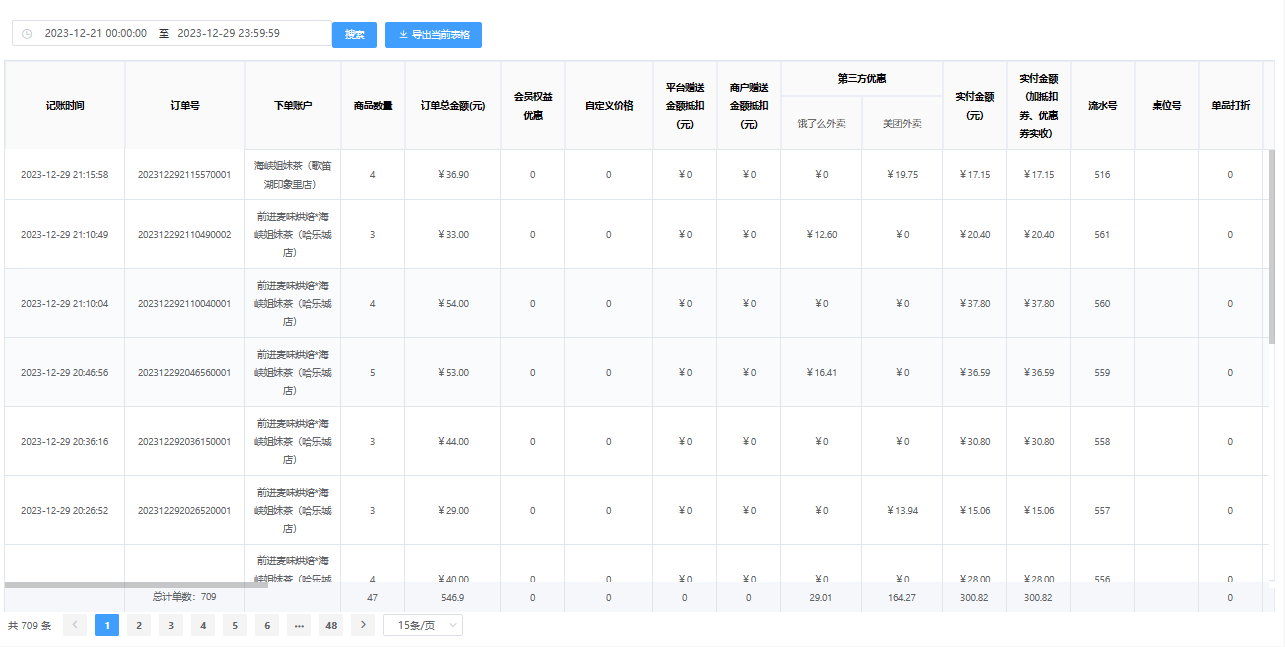The image size is (1285, 647).
Task: Click the start date 2023-12-21 input
Action: tap(95, 33)
